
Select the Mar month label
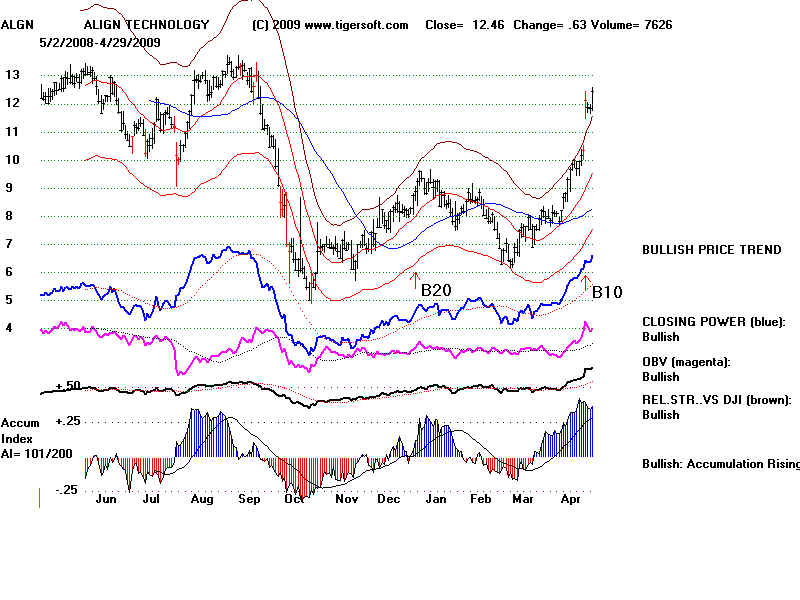pyautogui.click(x=522, y=499)
